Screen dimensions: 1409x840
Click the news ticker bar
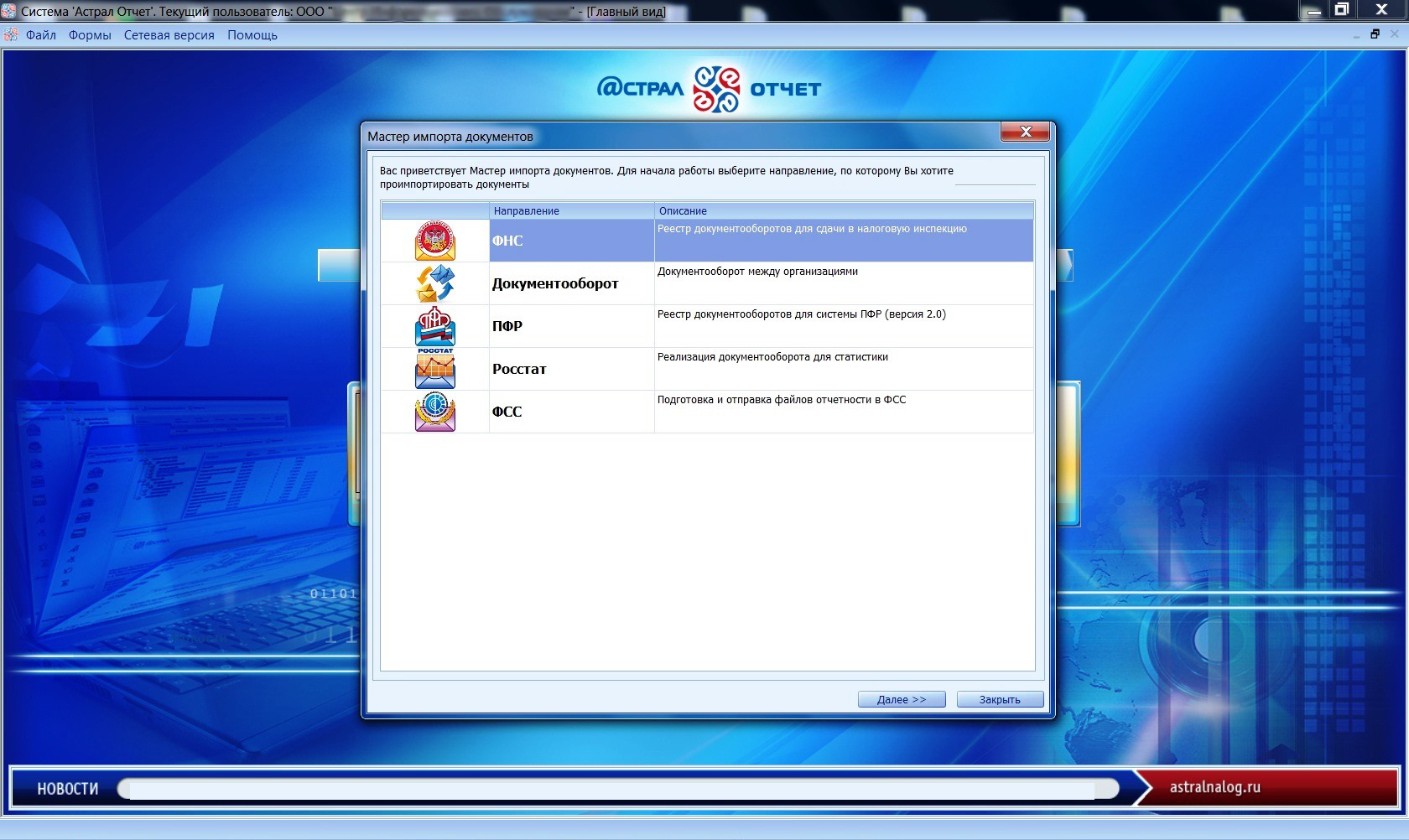(x=618, y=789)
